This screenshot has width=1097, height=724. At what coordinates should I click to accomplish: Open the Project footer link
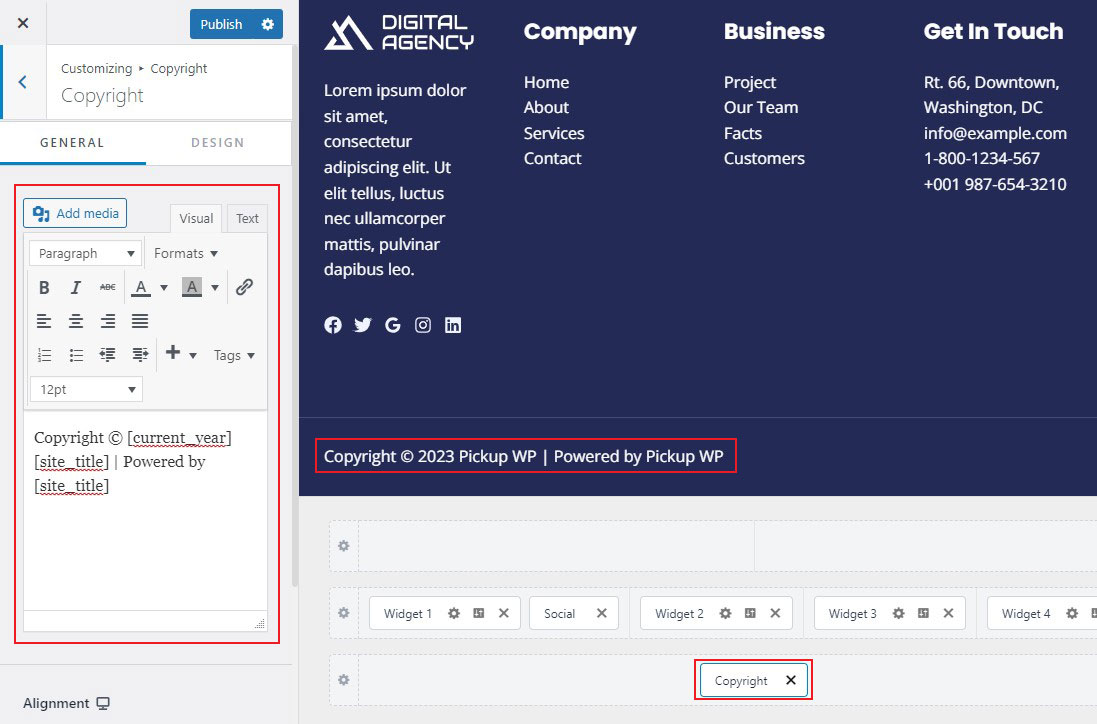tap(750, 83)
